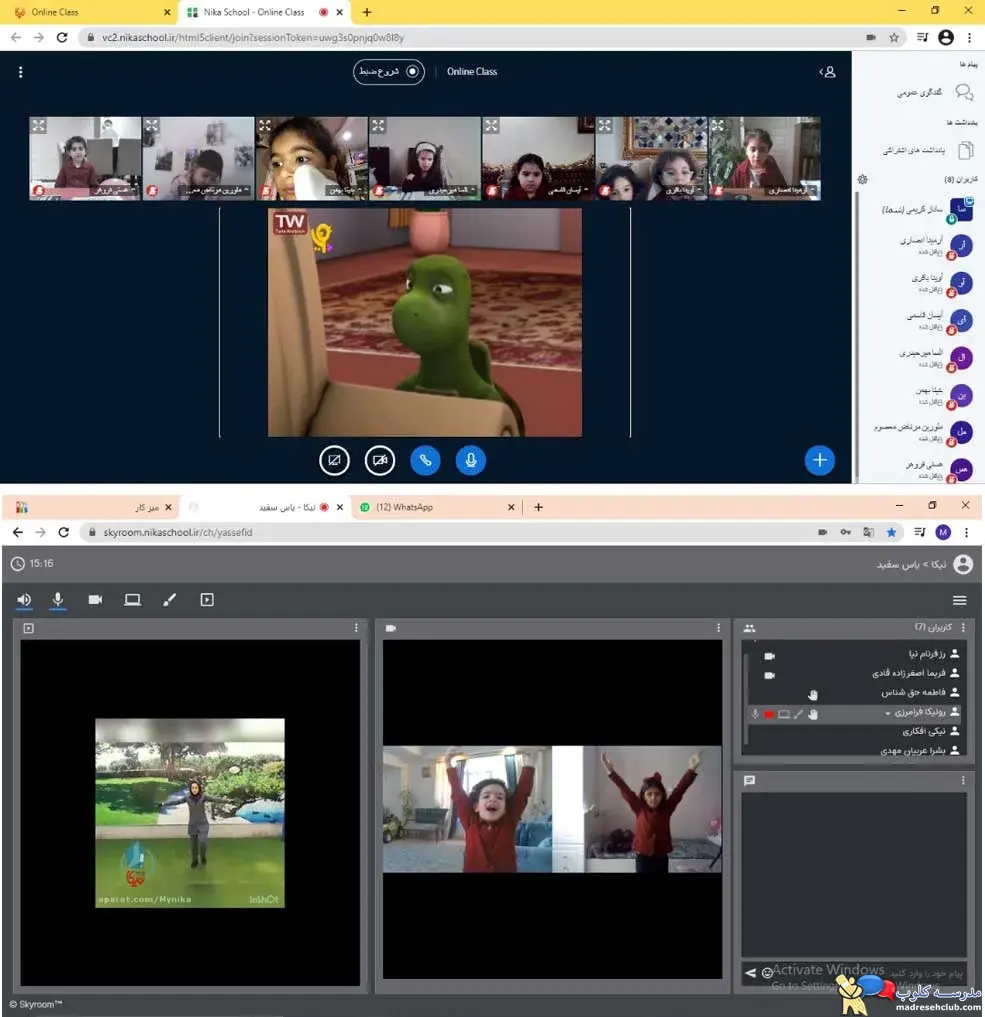
Task: Open the media player icon in Skyroom toolbar
Action: point(207,600)
